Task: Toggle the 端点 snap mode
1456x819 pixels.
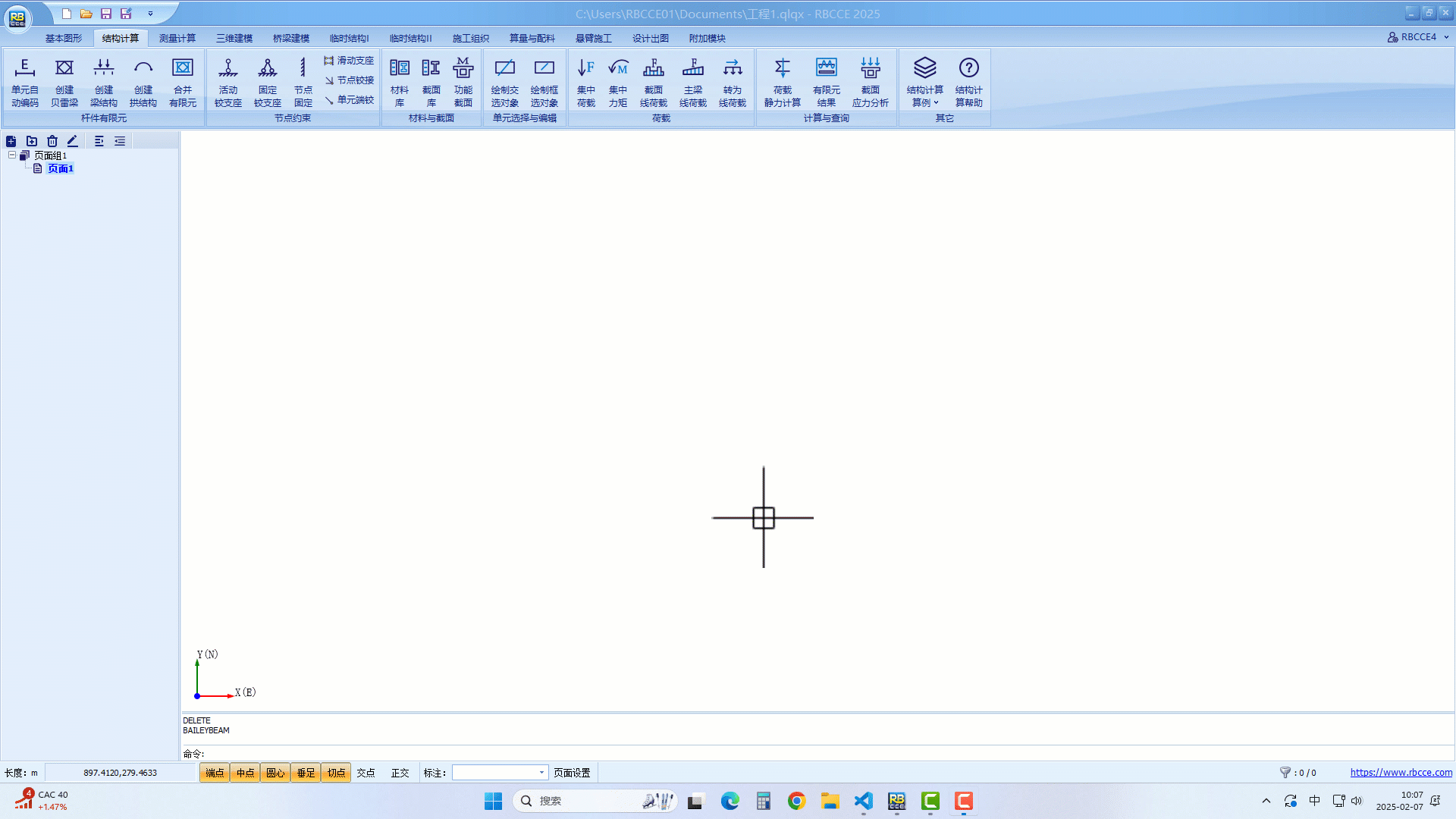Action: [215, 773]
